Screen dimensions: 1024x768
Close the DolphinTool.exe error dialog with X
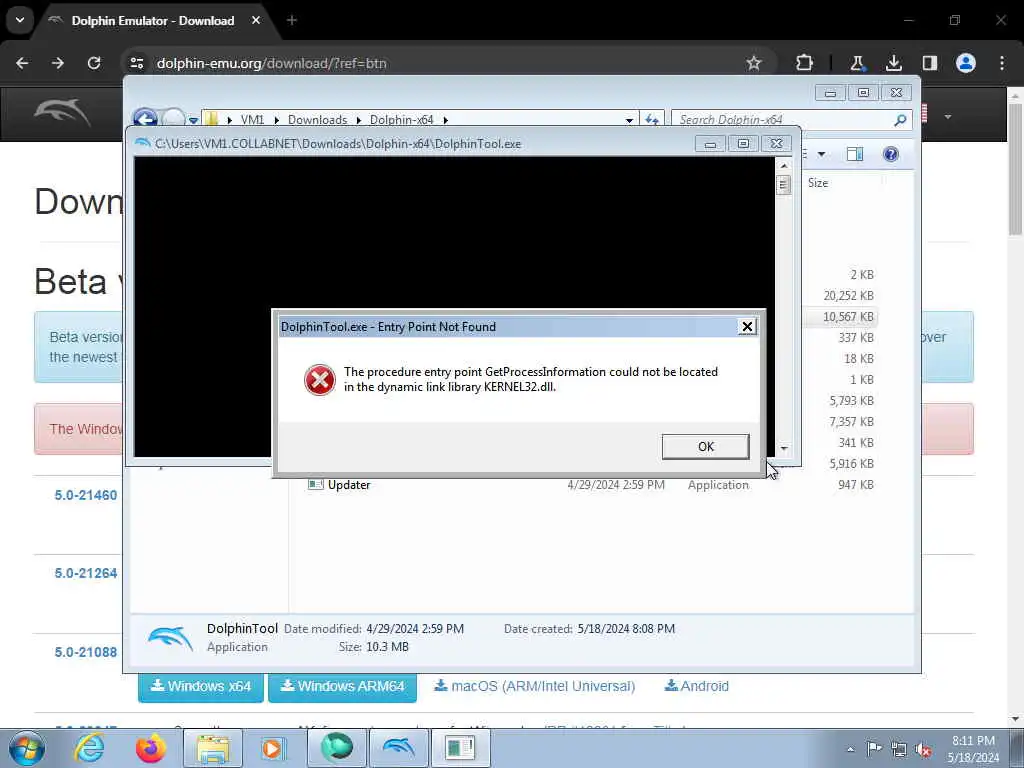pyautogui.click(x=747, y=327)
